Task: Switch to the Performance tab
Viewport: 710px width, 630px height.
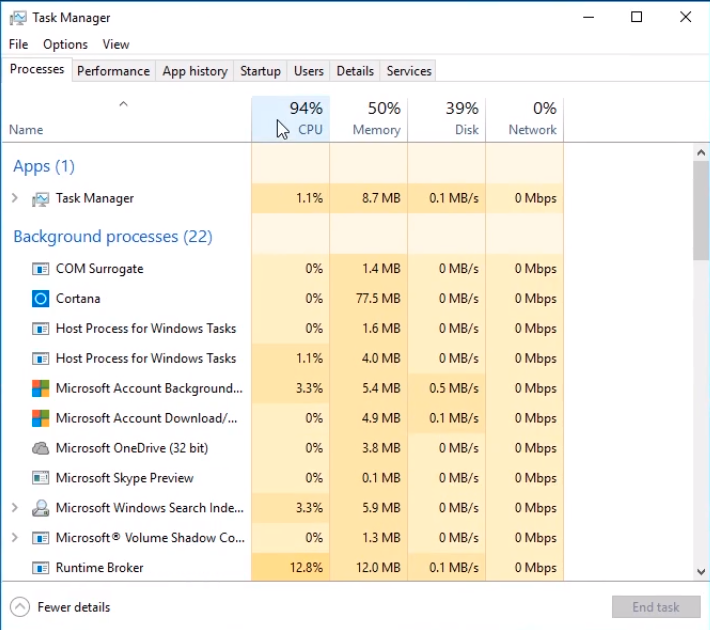Action: 113,71
